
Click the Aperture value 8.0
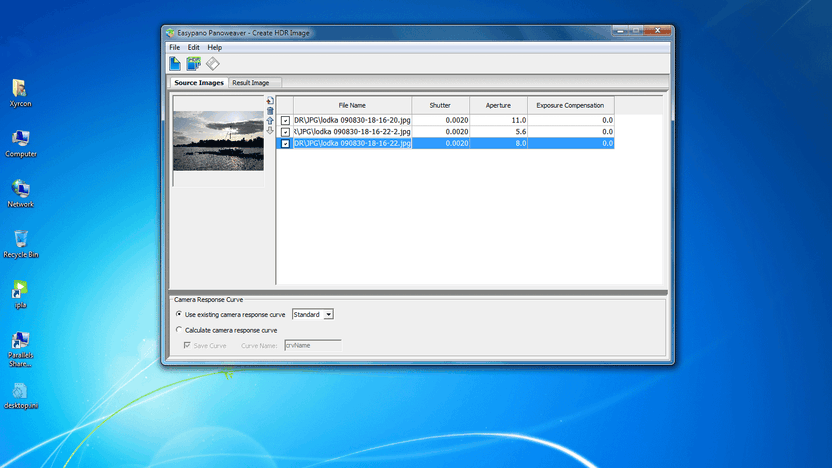coord(521,143)
